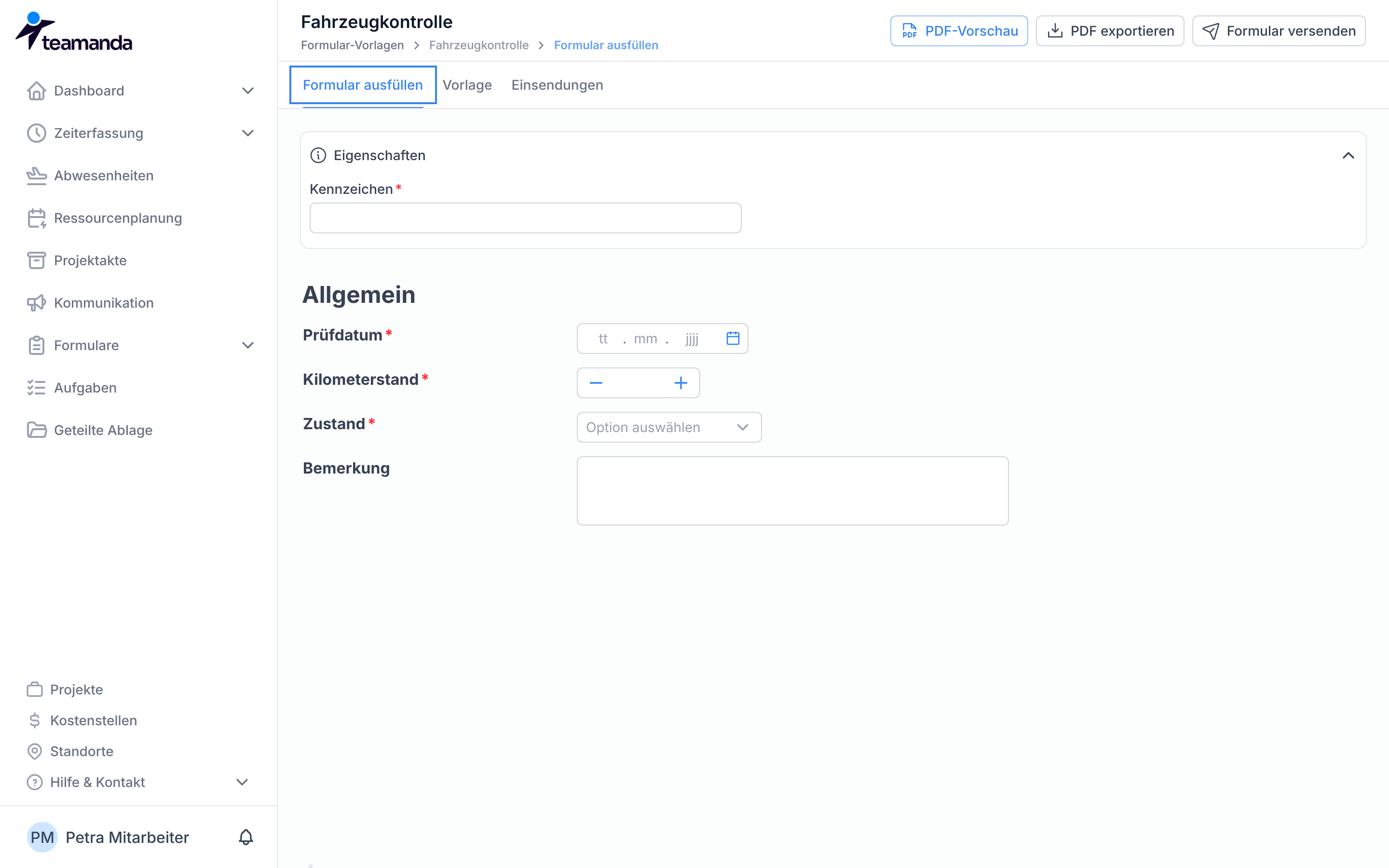Click the Aufgaben checklist icon
1389x868 pixels.
pyautogui.click(x=37, y=388)
